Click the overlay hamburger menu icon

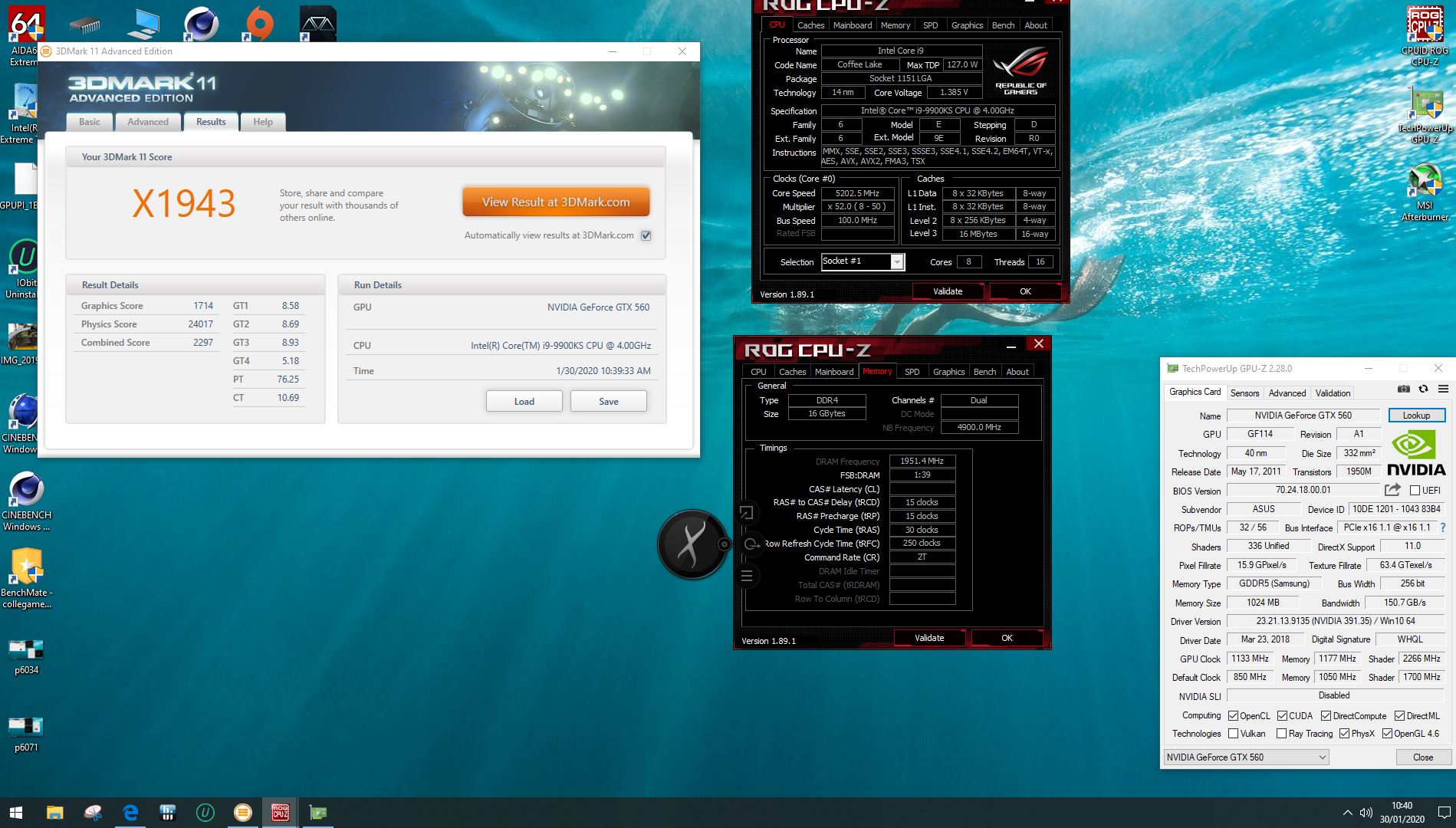(747, 576)
